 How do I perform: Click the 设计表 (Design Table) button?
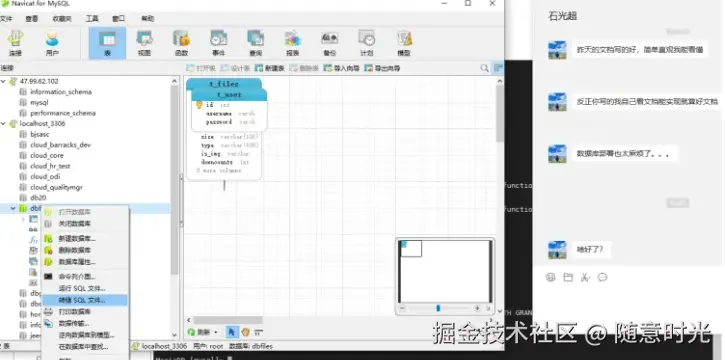(235, 68)
